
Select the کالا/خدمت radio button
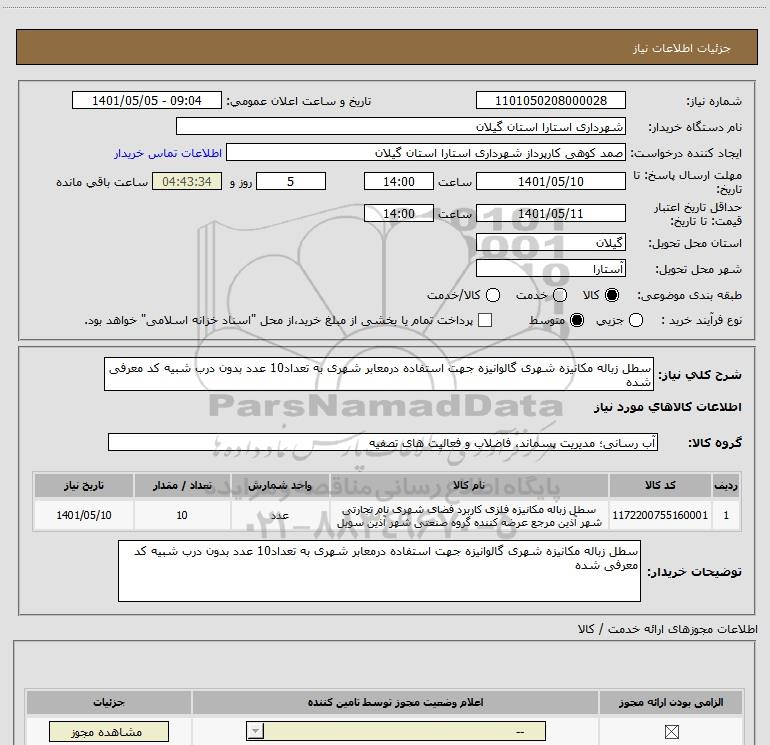[x=493, y=295]
